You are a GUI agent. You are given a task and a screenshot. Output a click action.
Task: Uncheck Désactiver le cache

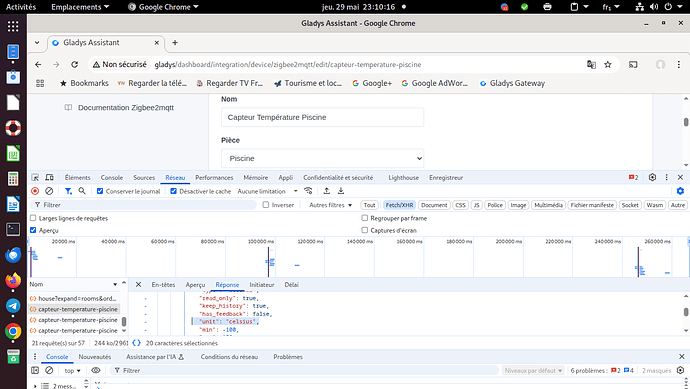tap(173, 191)
